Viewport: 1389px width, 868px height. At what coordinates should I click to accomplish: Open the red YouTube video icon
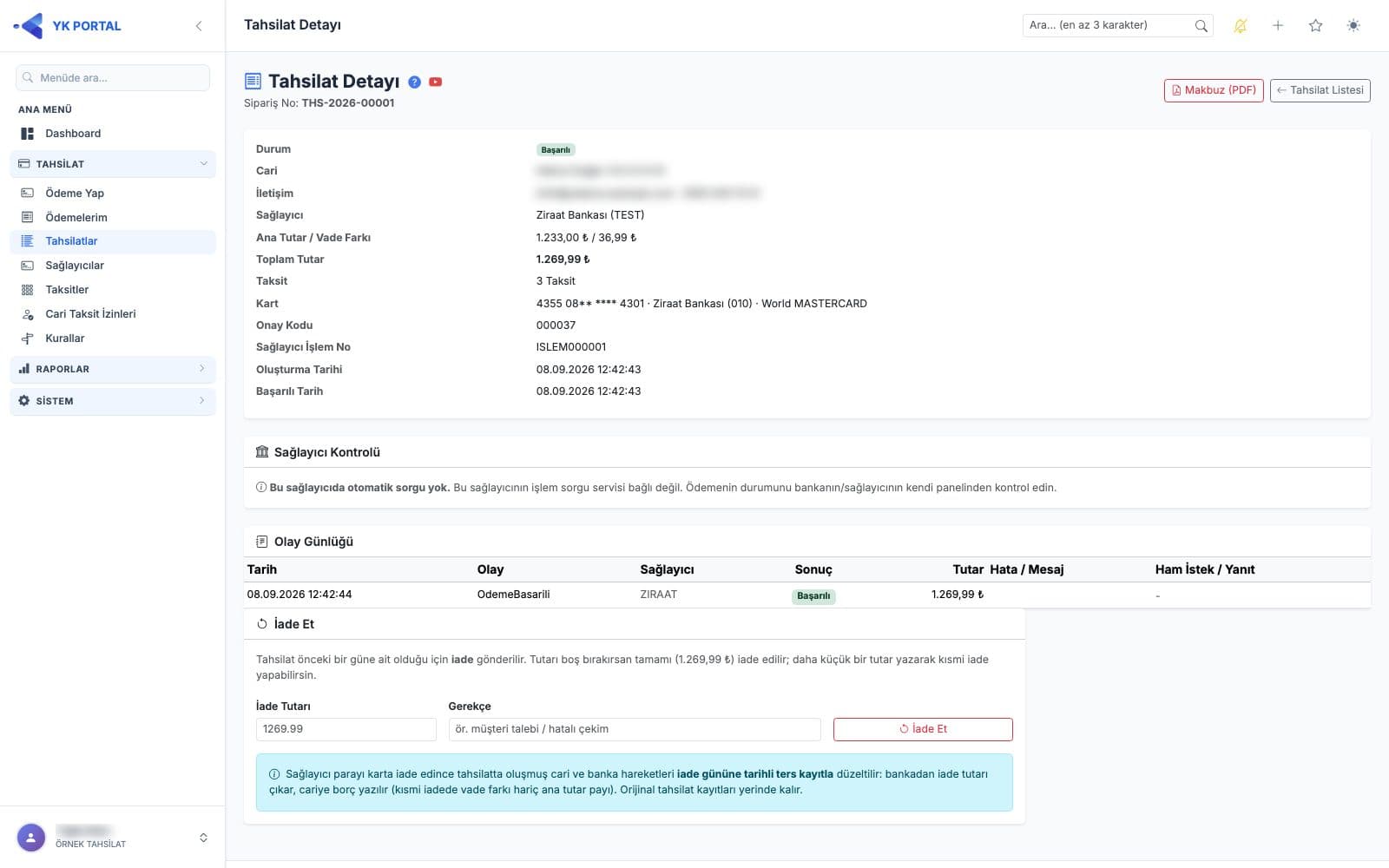tap(436, 82)
